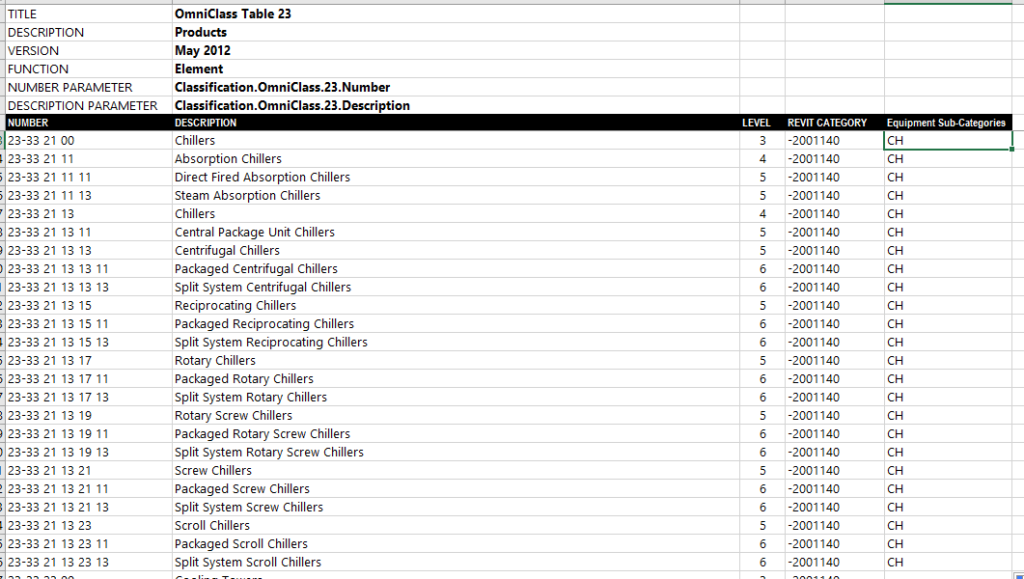Screen dimensions: 1024x579
Task: Select the 'REVIT CATEGORY' header cell
Action: (x=835, y=123)
